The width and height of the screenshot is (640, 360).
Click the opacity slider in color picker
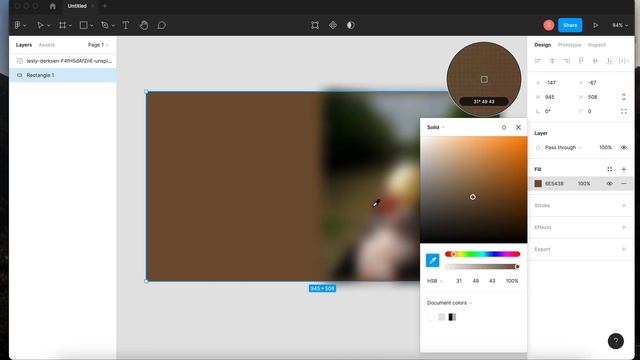[482, 267]
